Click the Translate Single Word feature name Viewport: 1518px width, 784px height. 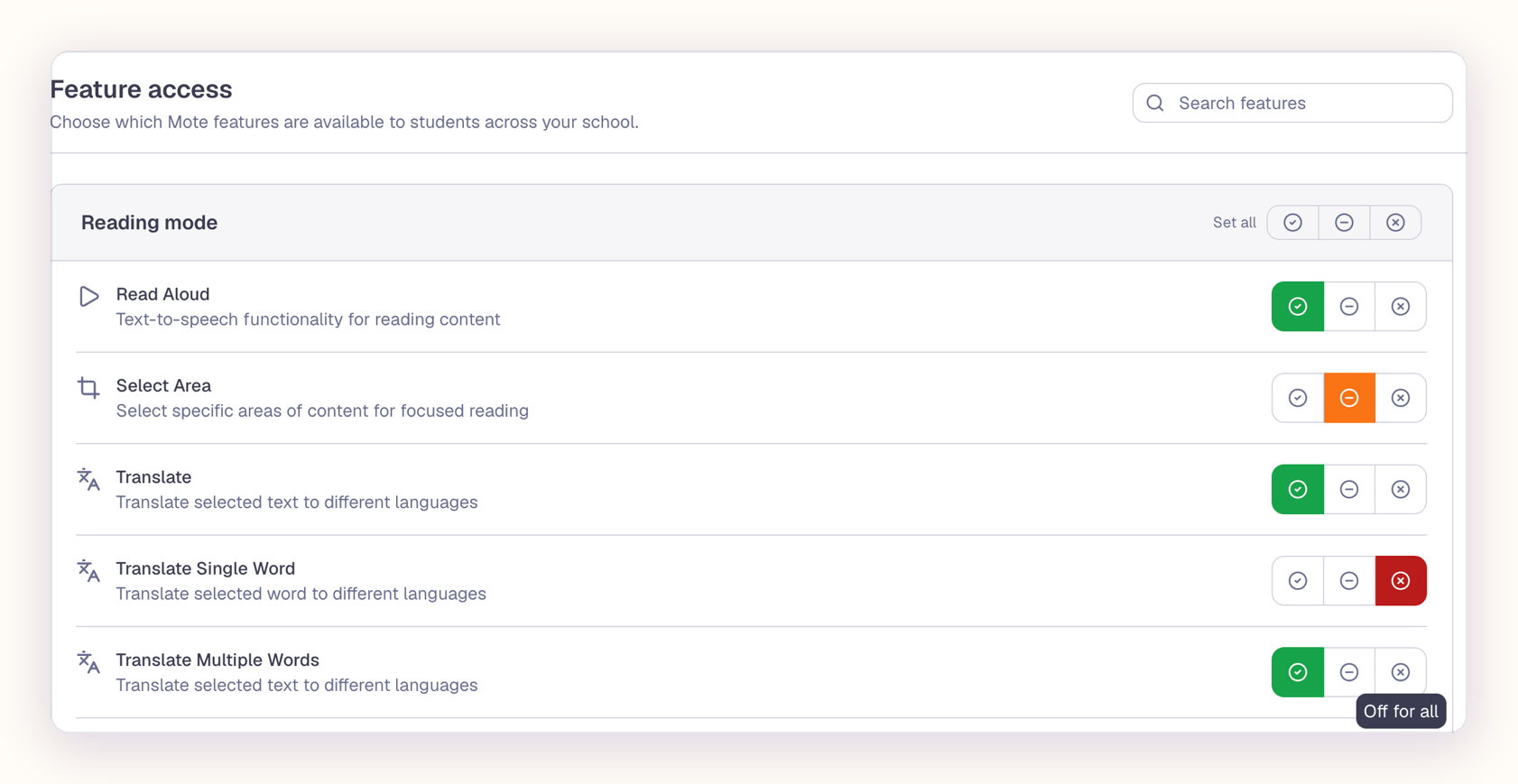[205, 568]
